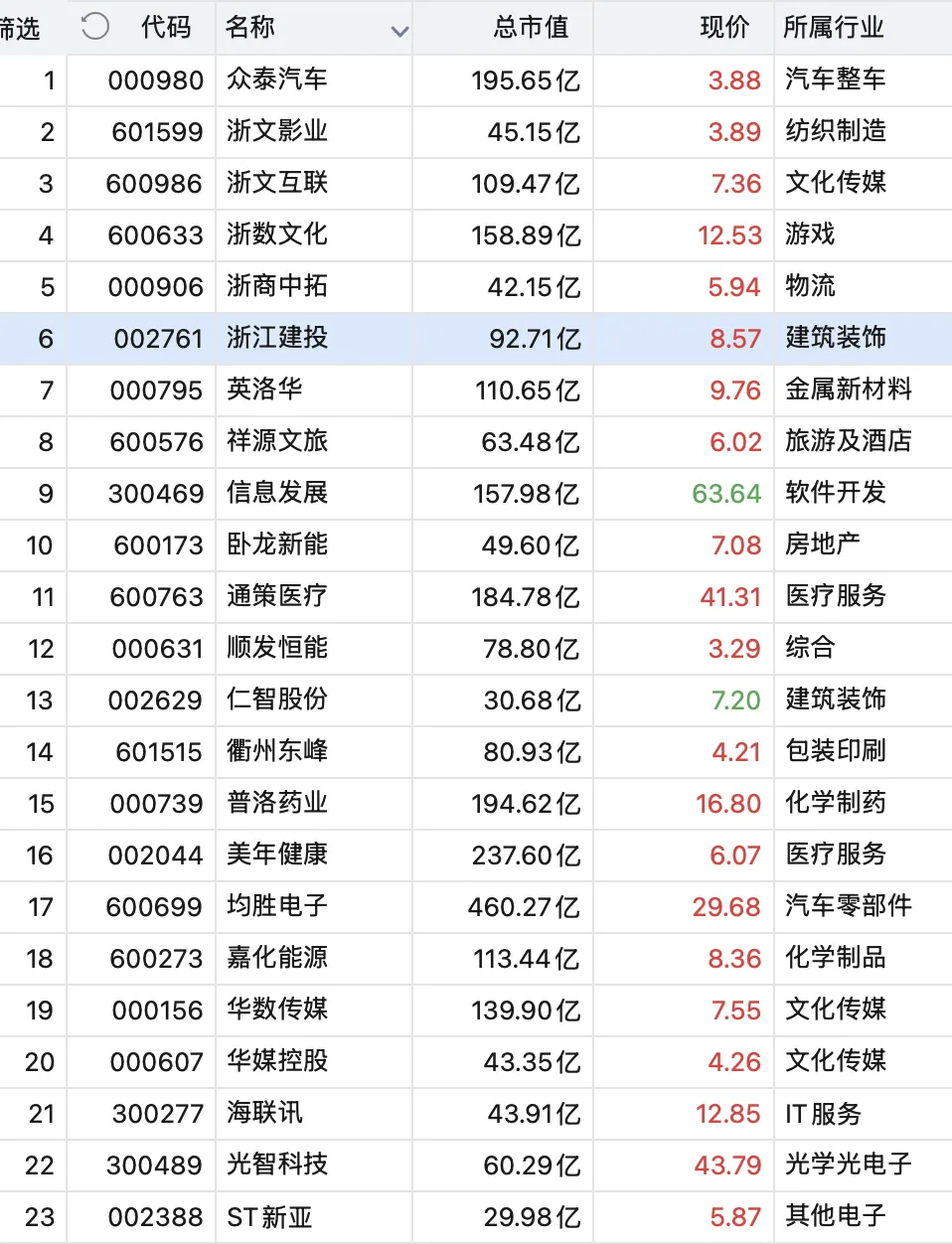Click industry 旅游及酒店
This screenshot has width=952, height=1244.
click(849, 441)
